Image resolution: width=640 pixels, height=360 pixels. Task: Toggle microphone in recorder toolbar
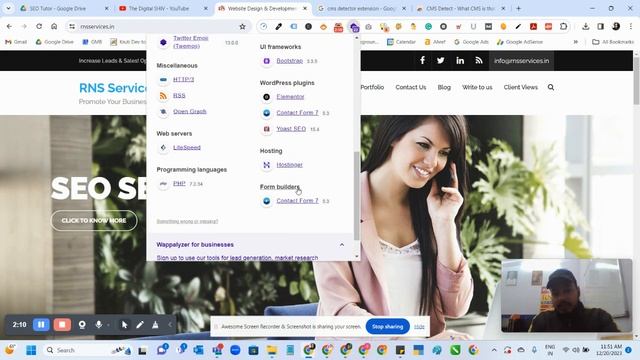(98, 324)
